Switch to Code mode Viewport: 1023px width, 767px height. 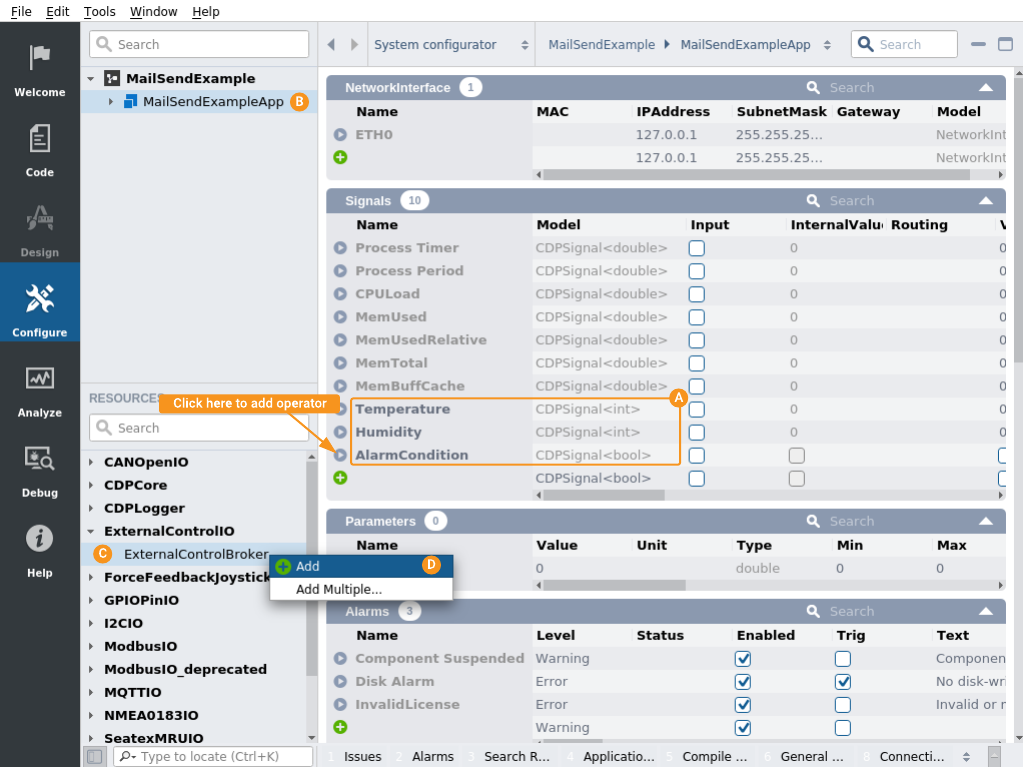click(x=40, y=150)
